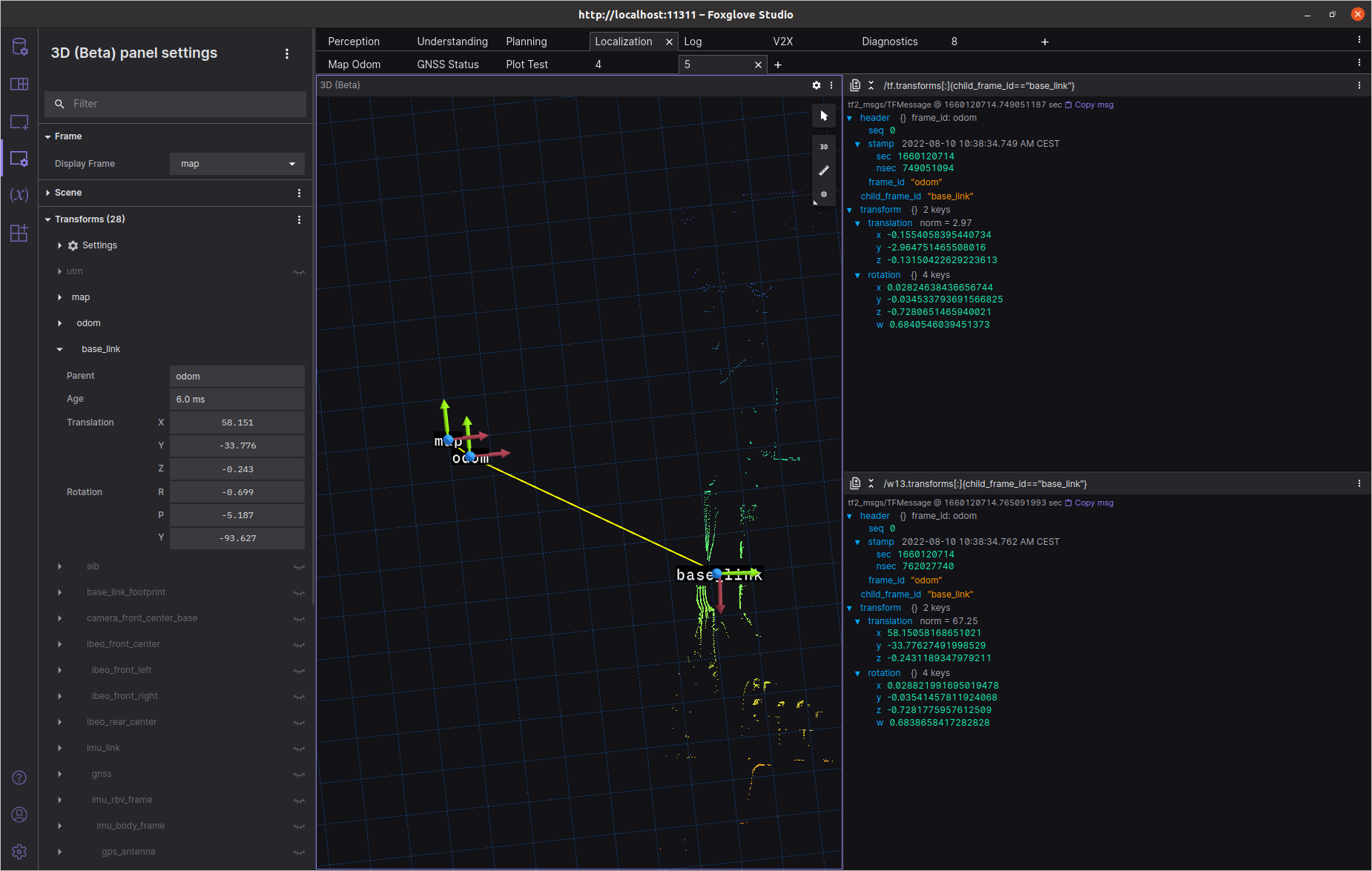Click Copy msg link in /w13 panel
Screen dimensions: 1372x871
1093,503
